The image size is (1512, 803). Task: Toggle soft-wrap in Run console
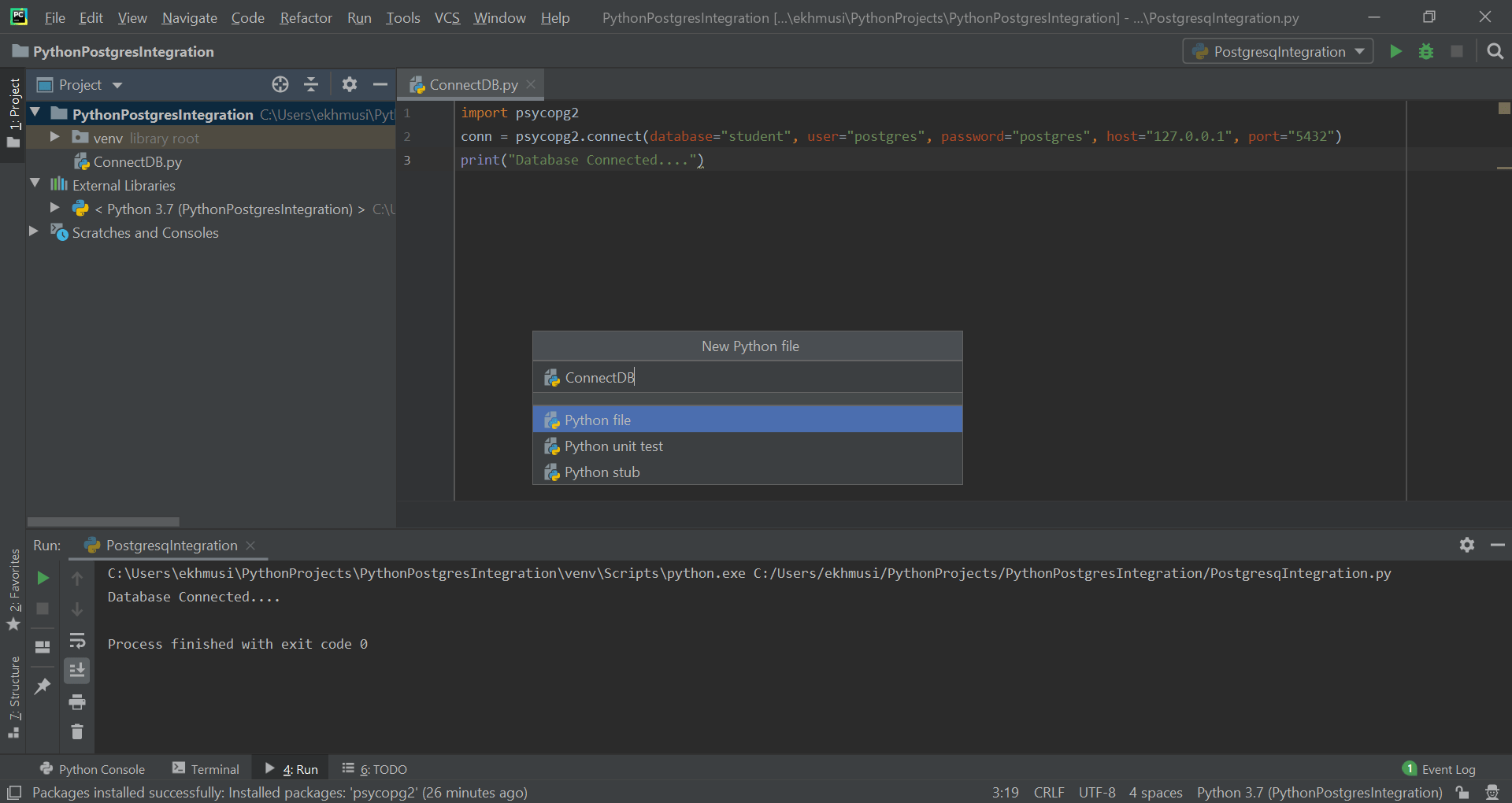[x=77, y=640]
